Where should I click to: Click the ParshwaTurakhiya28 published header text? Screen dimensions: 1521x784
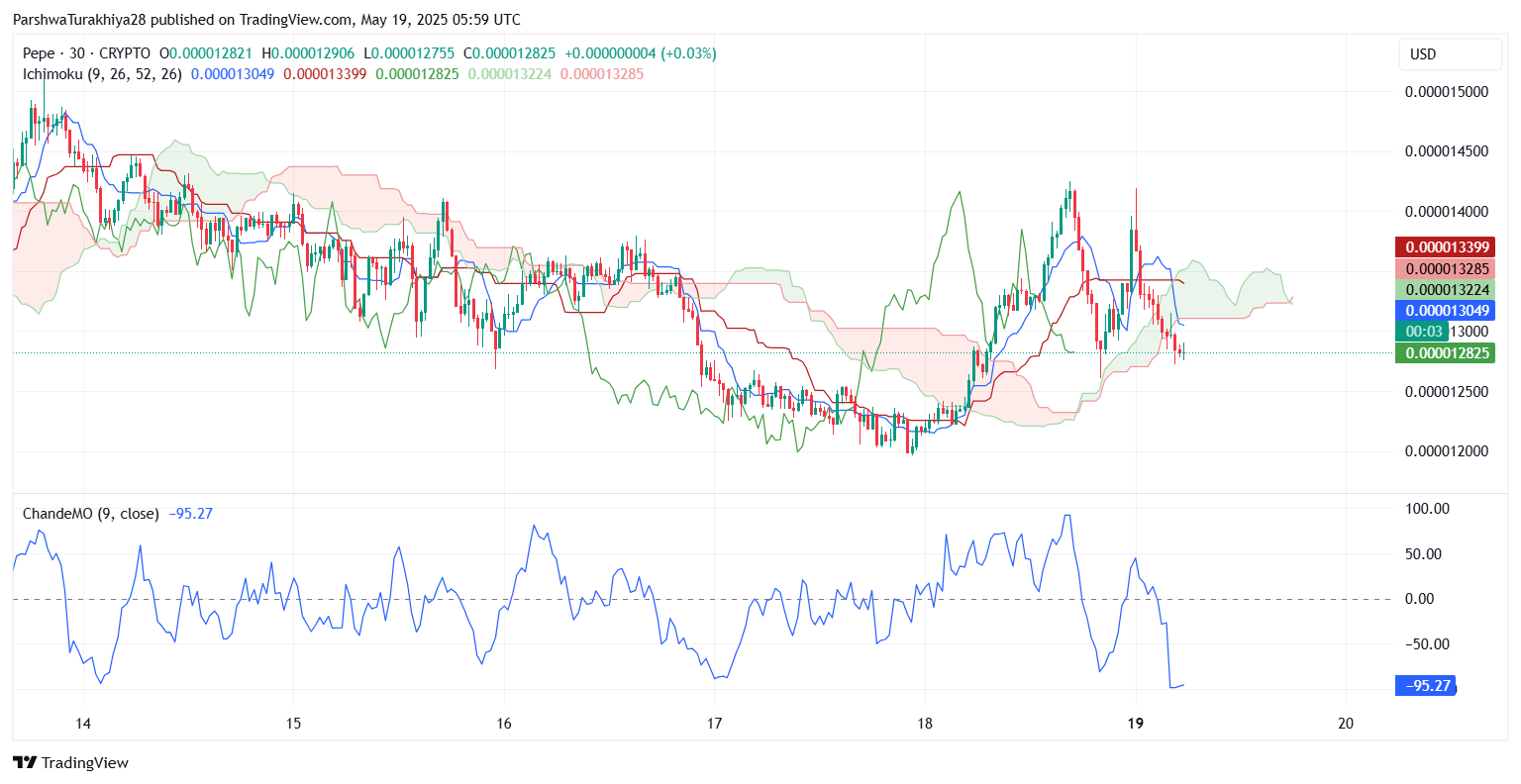(266, 20)
